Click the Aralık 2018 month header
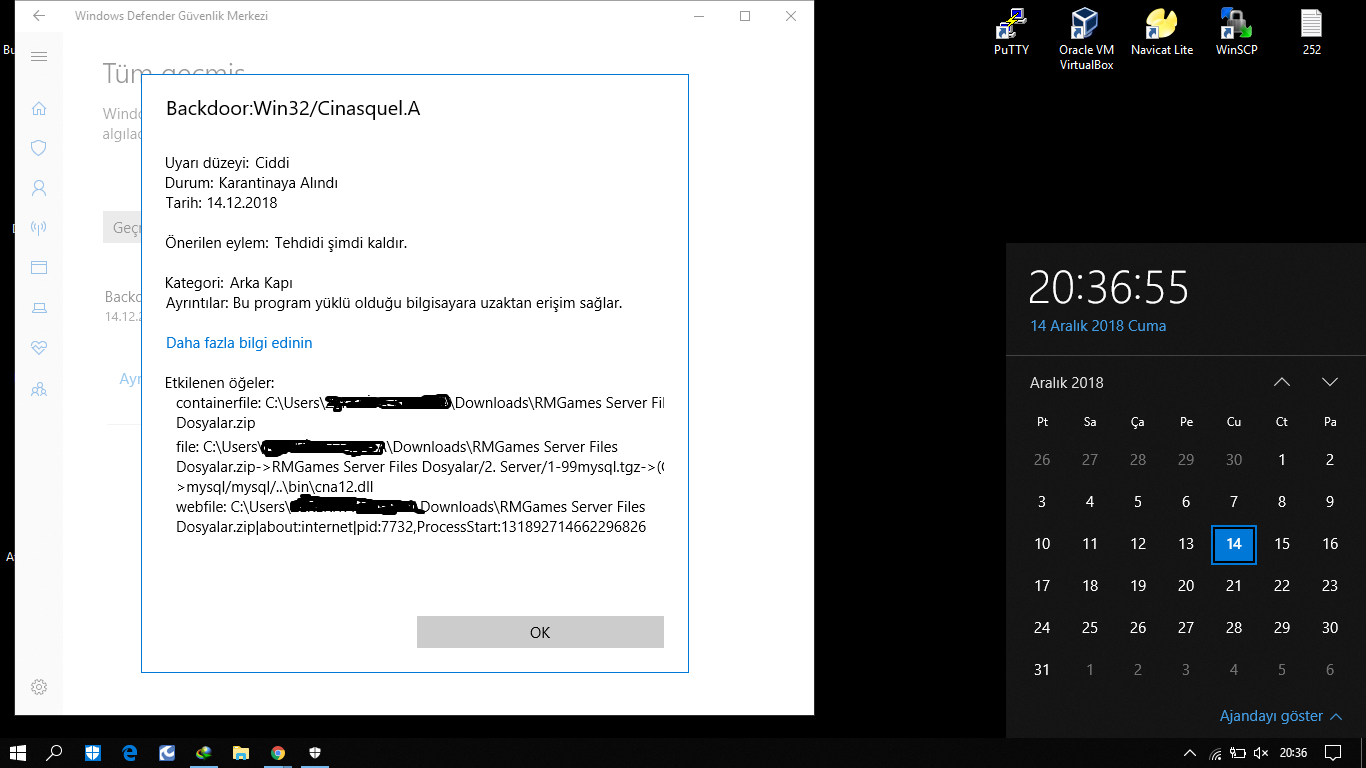The width and height of the screenshot is (1366, 768). click(x=1067, y=382)
